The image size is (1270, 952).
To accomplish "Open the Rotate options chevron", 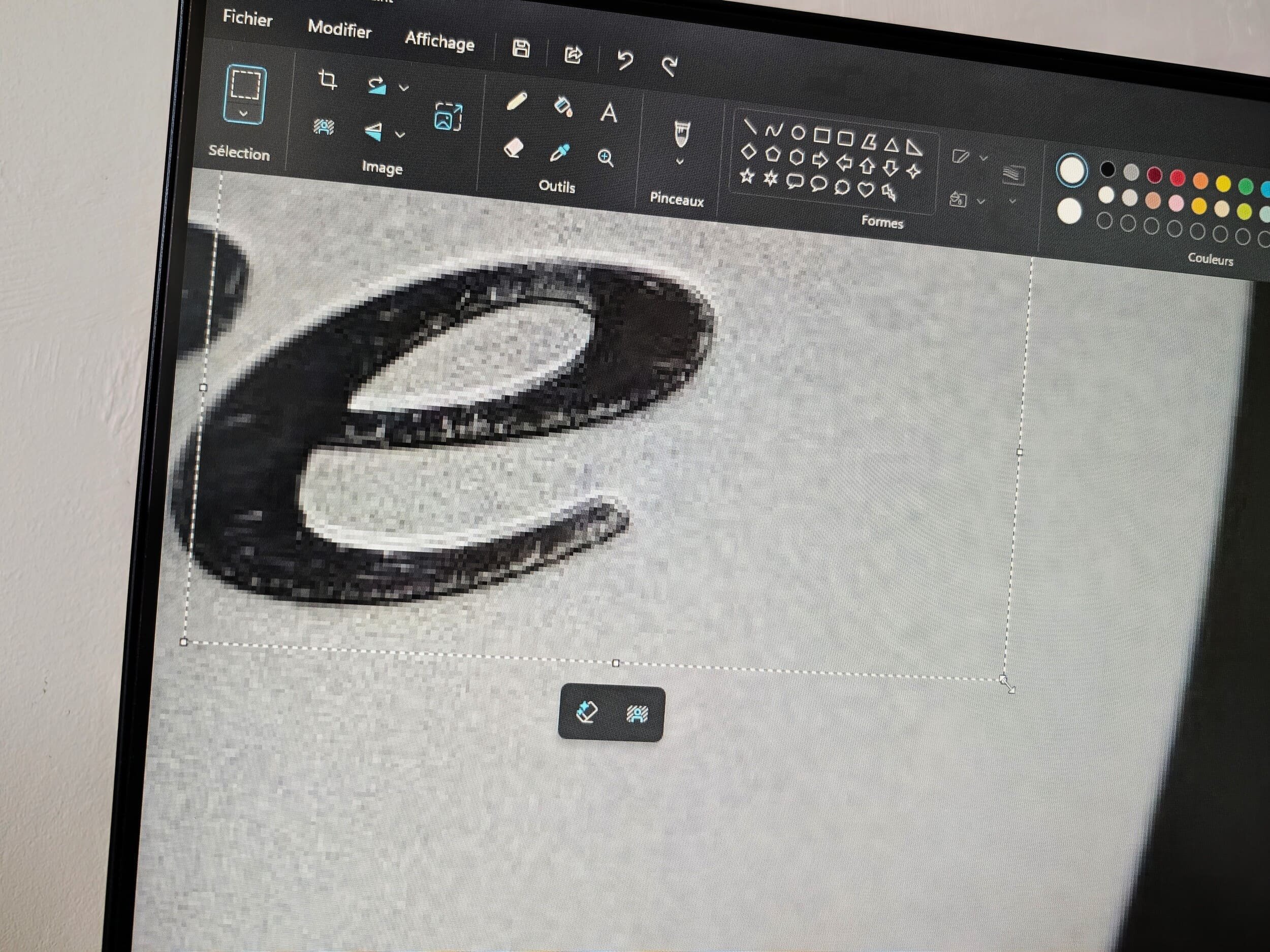I will click(x=404, y=88).
